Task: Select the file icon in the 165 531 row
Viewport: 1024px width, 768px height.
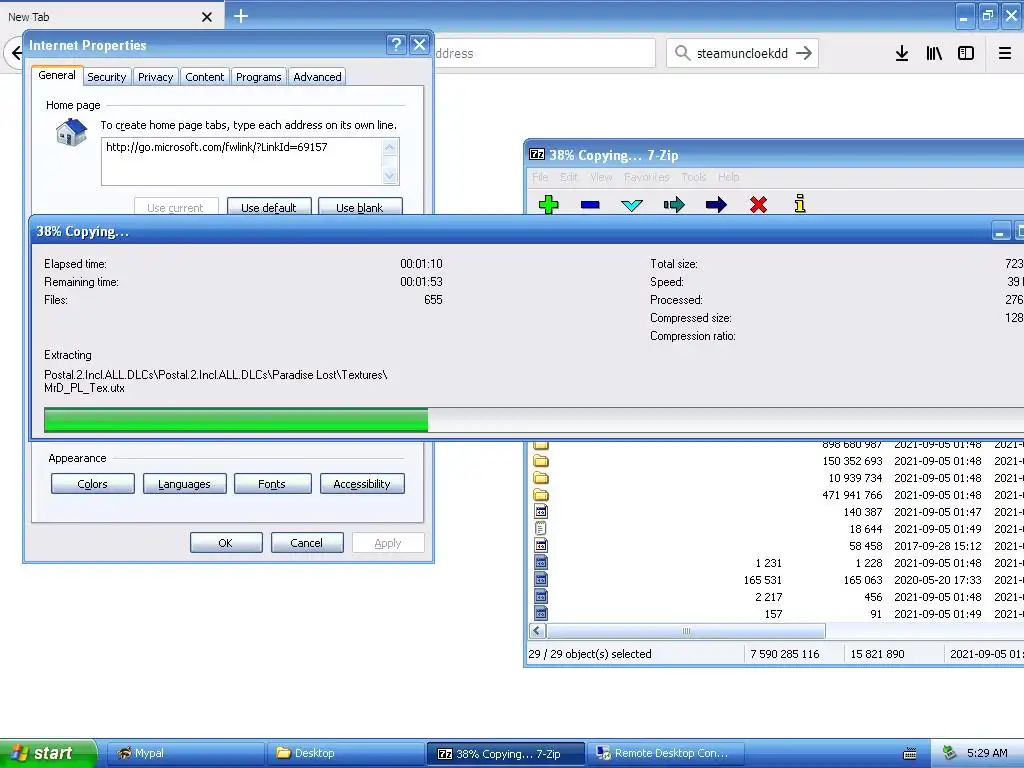Action: 541,580
